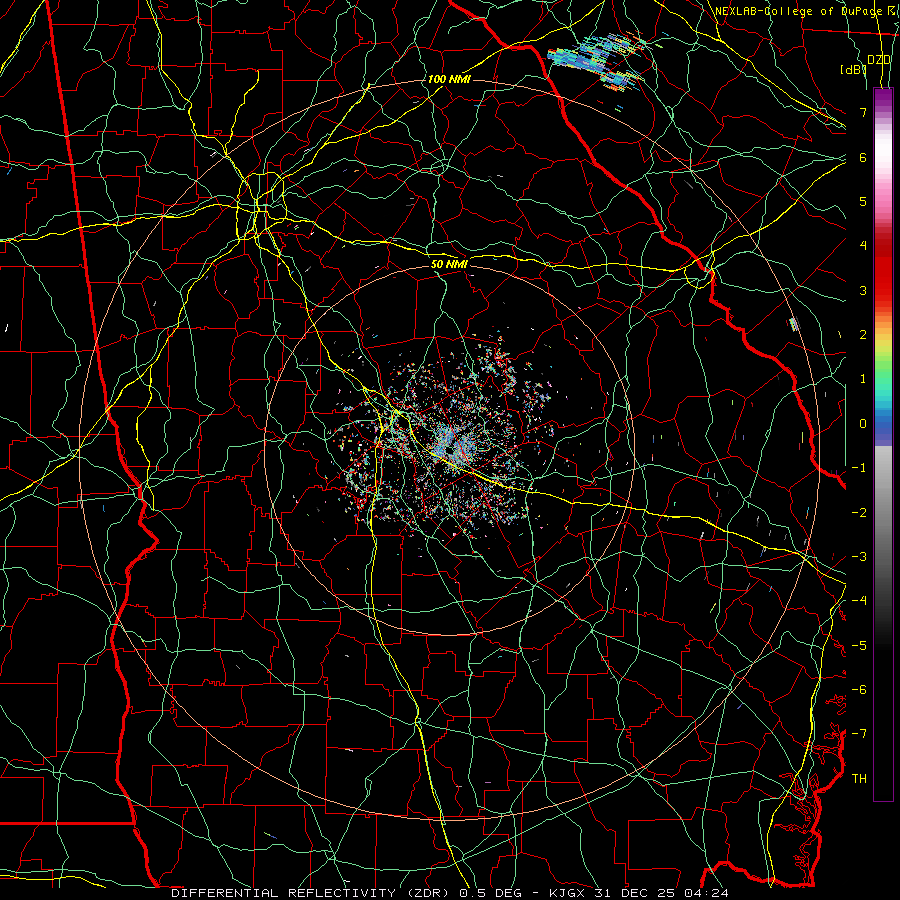Click the 1 value on the color scale

coord(863,379)
